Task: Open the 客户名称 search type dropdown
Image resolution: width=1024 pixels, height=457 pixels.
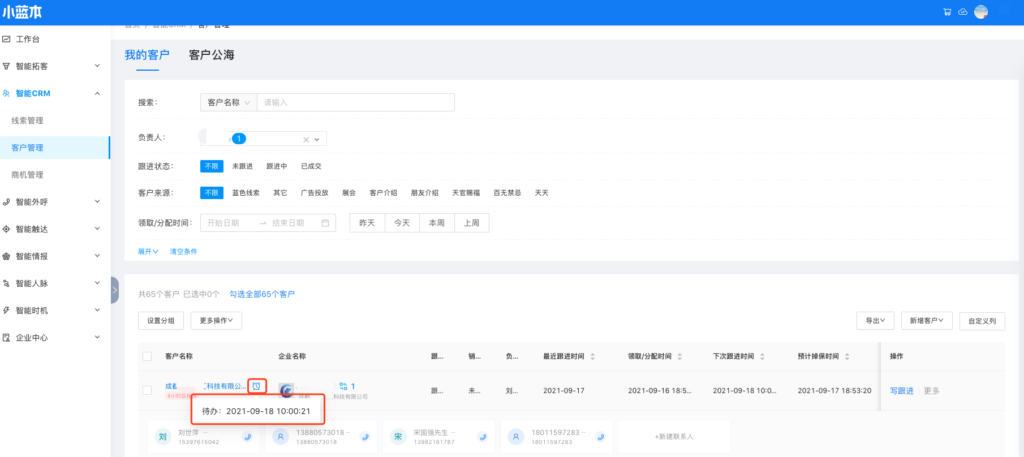Action: click(228, 102)
